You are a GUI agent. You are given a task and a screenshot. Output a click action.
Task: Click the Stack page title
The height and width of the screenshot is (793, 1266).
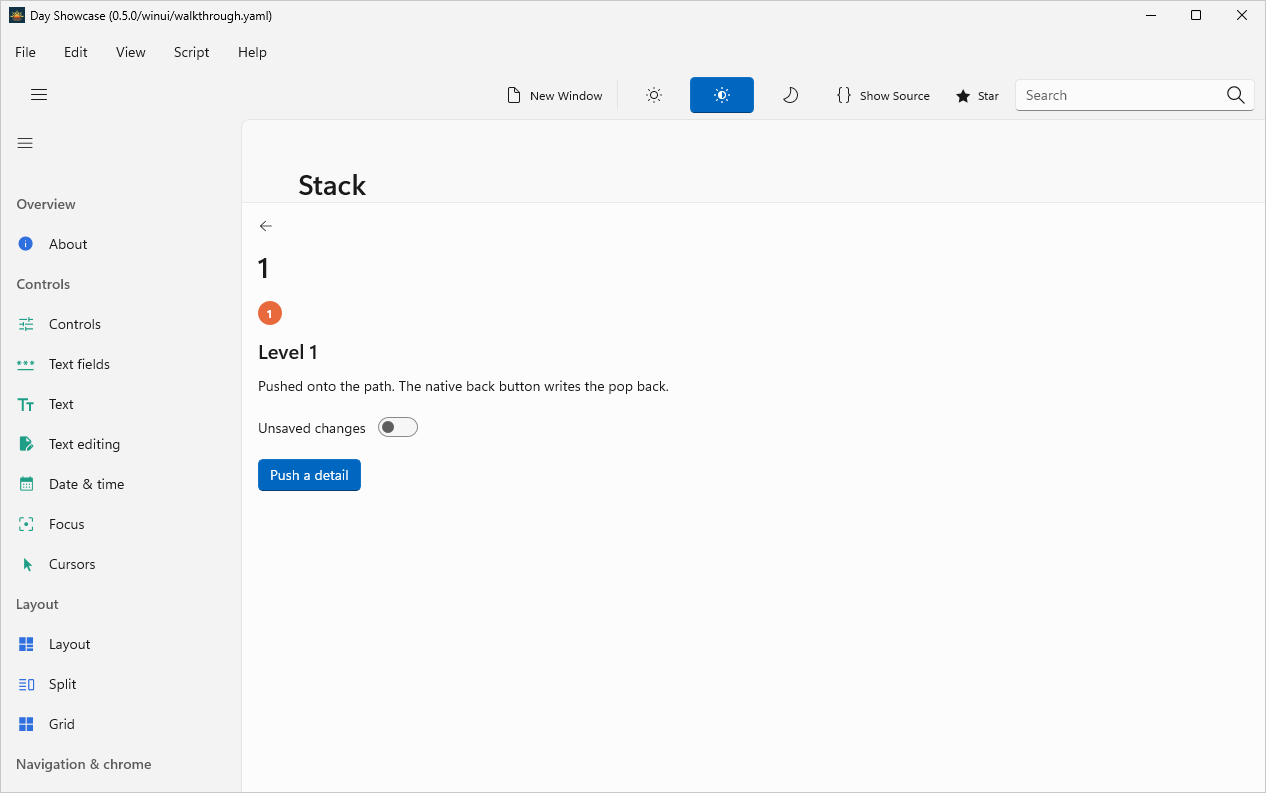[x=332, y=185]
